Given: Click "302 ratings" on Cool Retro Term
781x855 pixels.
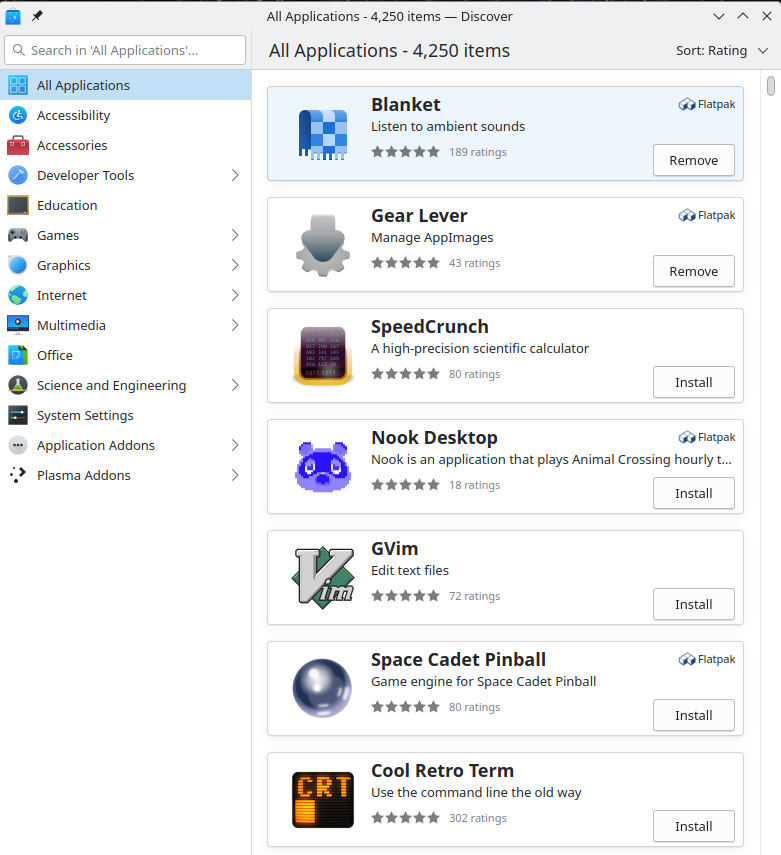Looking at the screenshot, I should point(478,818).
